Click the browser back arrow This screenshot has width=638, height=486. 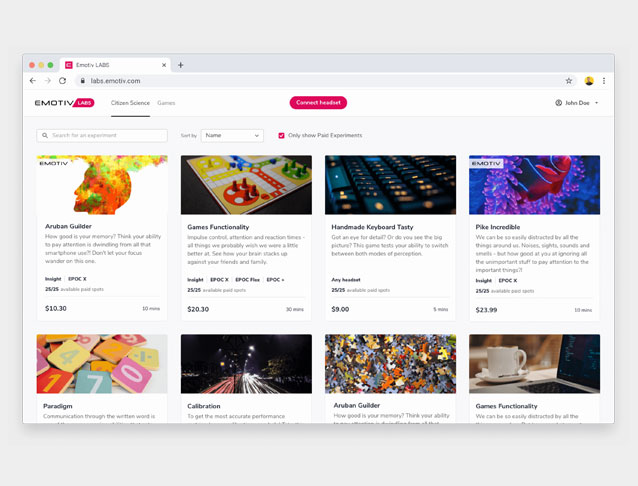33,81
